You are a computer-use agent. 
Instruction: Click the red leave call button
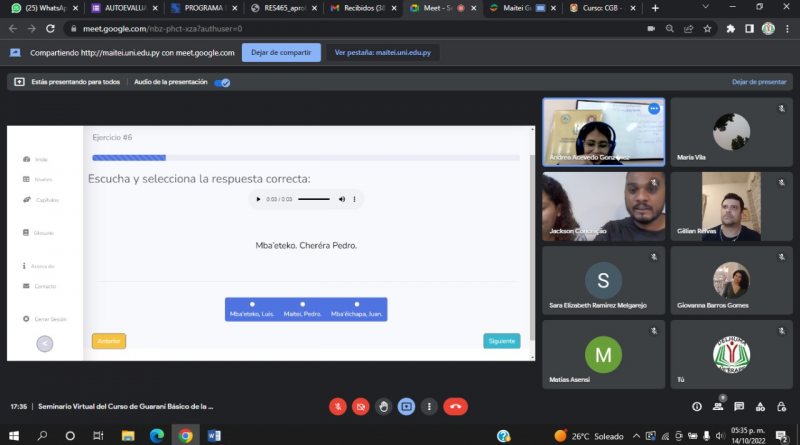[455, 406]
